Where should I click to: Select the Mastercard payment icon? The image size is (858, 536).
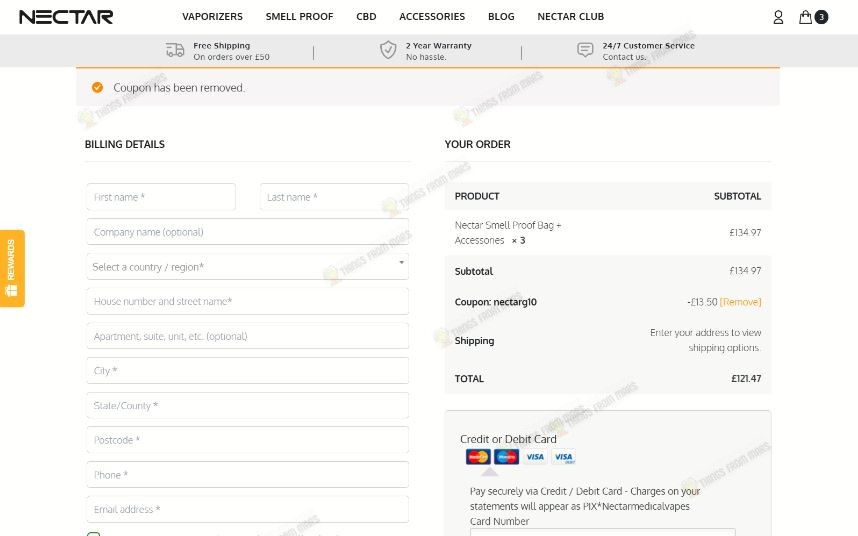coord(478,457)
